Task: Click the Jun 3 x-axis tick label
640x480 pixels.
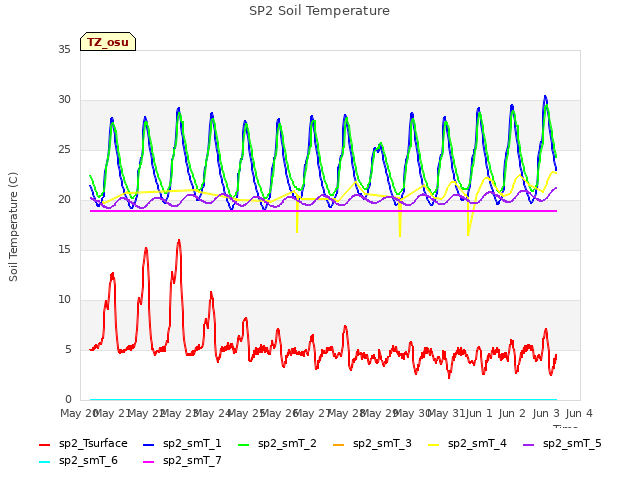Action: pyautogui.click(x=546, y=413)
